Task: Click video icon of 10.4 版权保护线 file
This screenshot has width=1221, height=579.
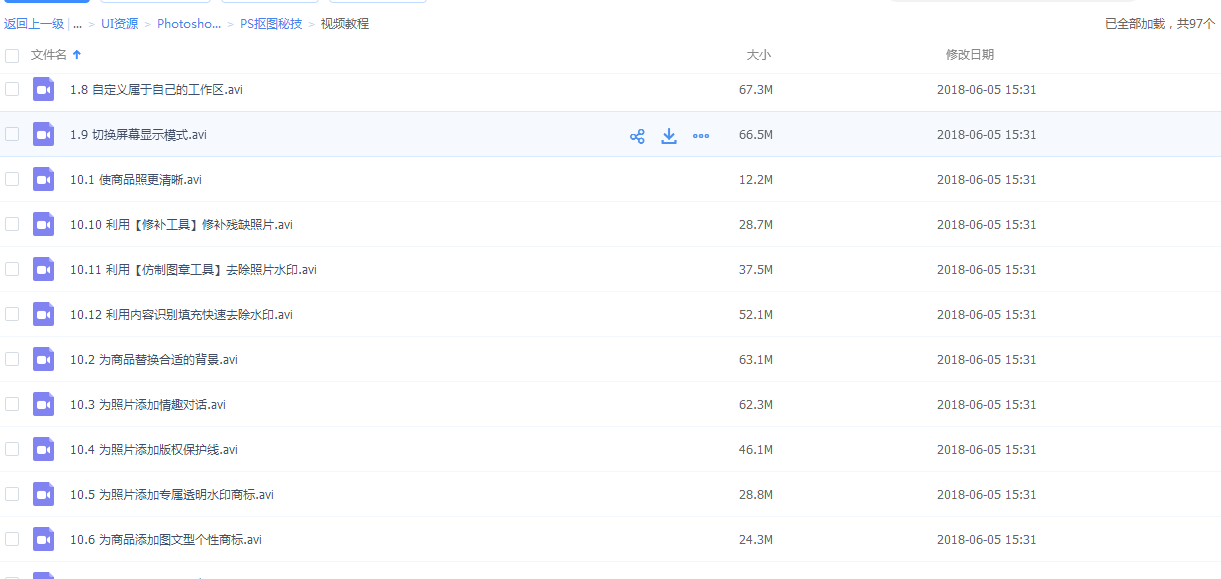Action: [x=43, y=450]
